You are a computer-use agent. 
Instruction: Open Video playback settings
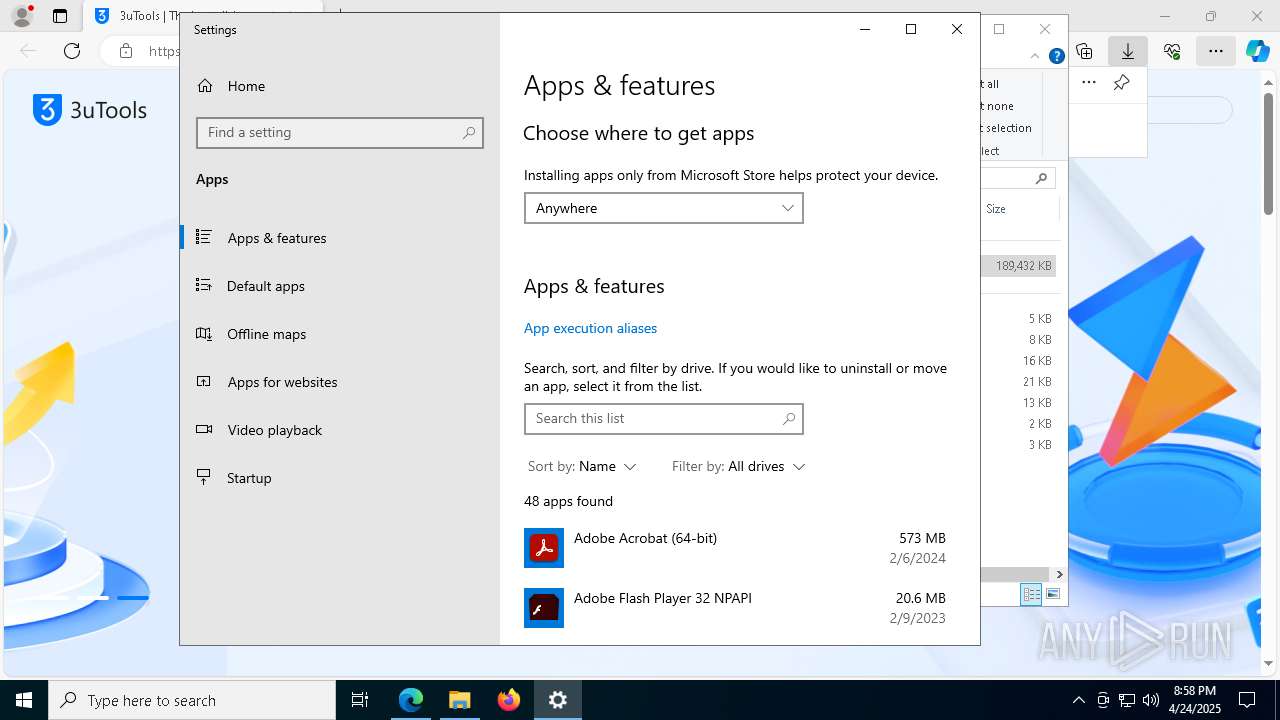pyautogui.click(x=340, y=430)
